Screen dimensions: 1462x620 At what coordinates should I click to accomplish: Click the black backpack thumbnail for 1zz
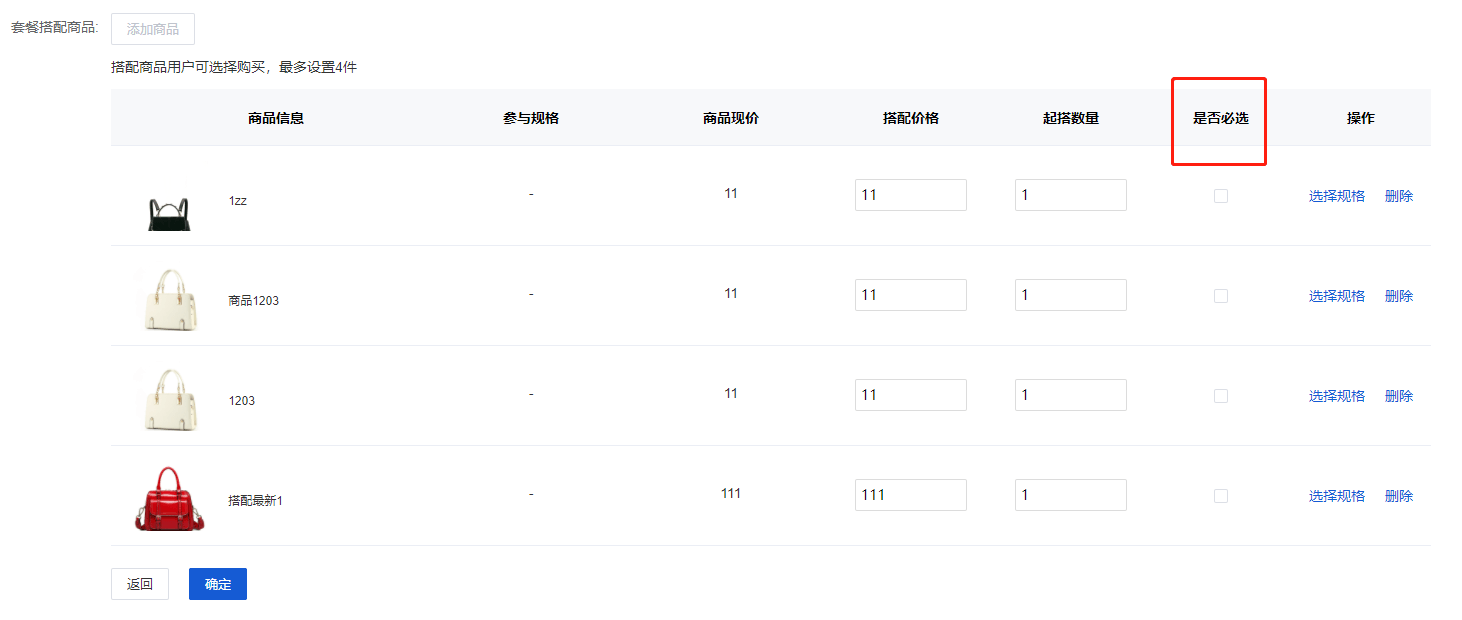coord(169,213)
